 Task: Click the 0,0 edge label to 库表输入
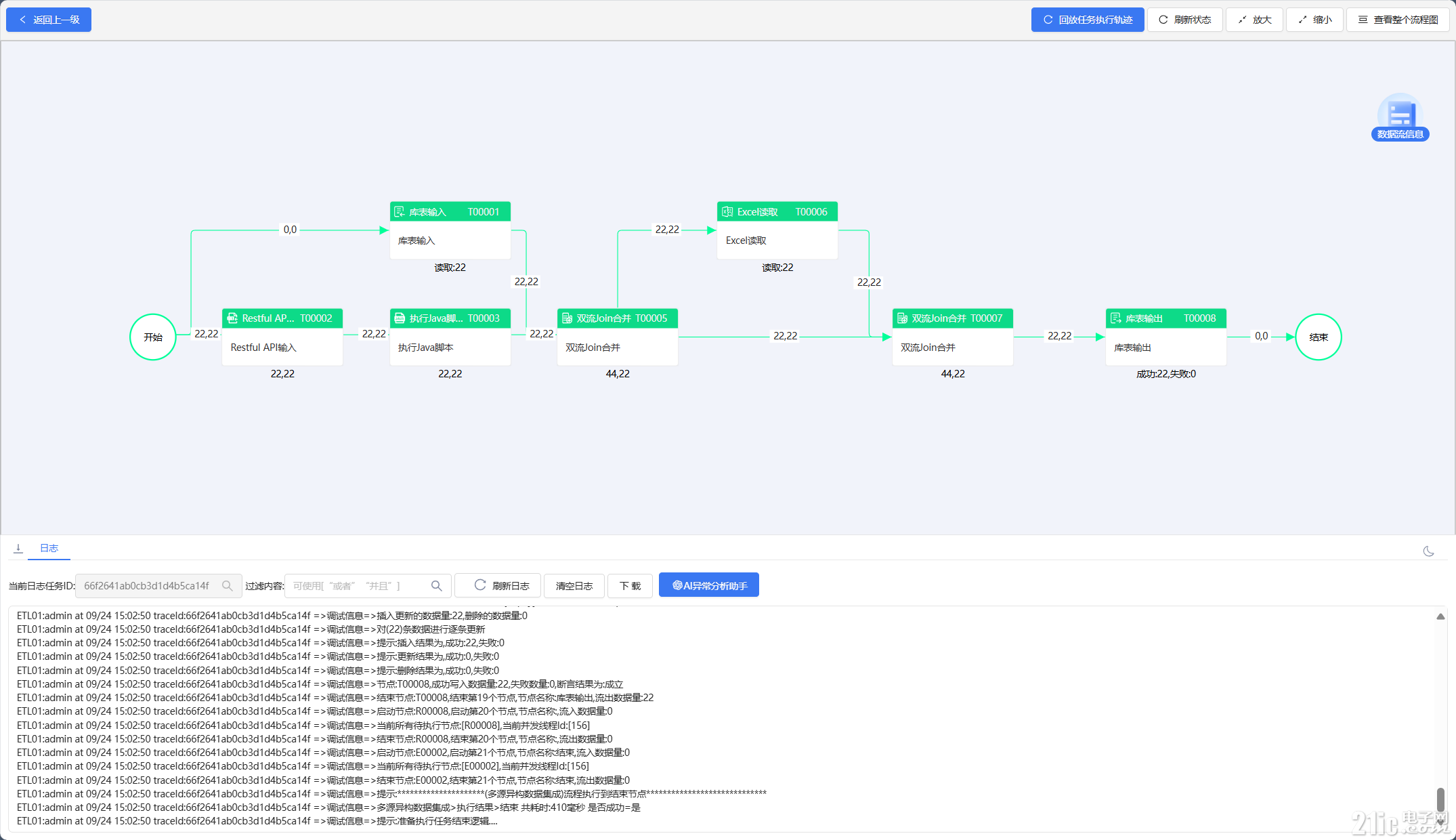(x=290, y=230)
